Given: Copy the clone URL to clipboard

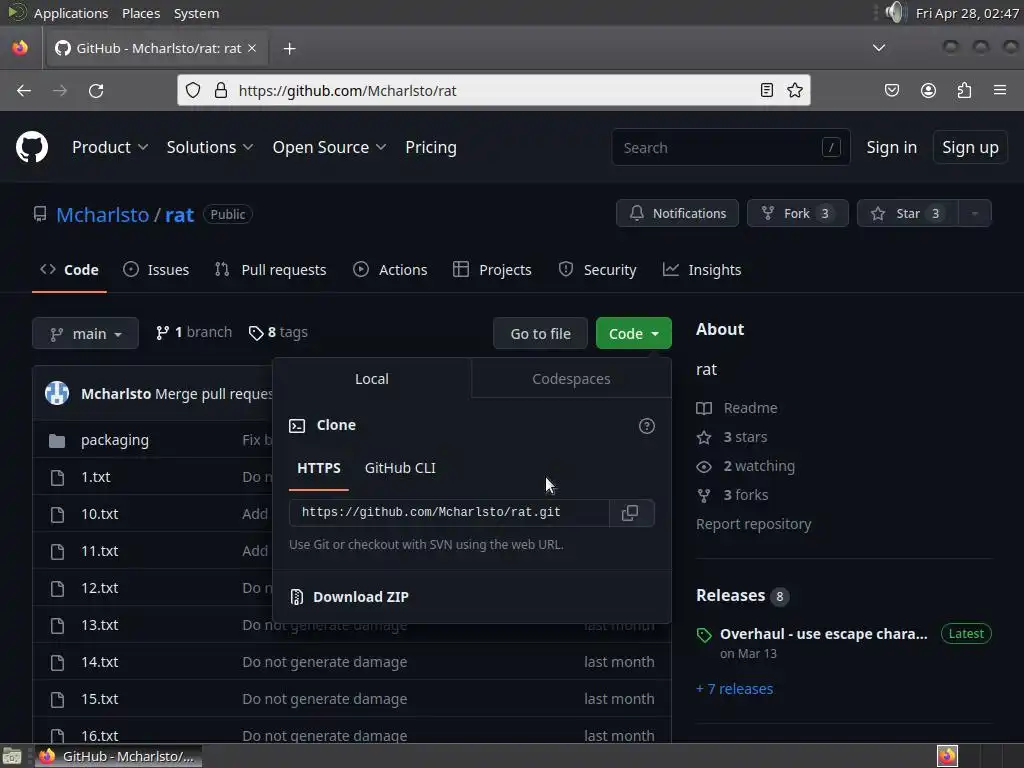Looking at the screenshot, I should pyautogui.click(x=630, y=513).
